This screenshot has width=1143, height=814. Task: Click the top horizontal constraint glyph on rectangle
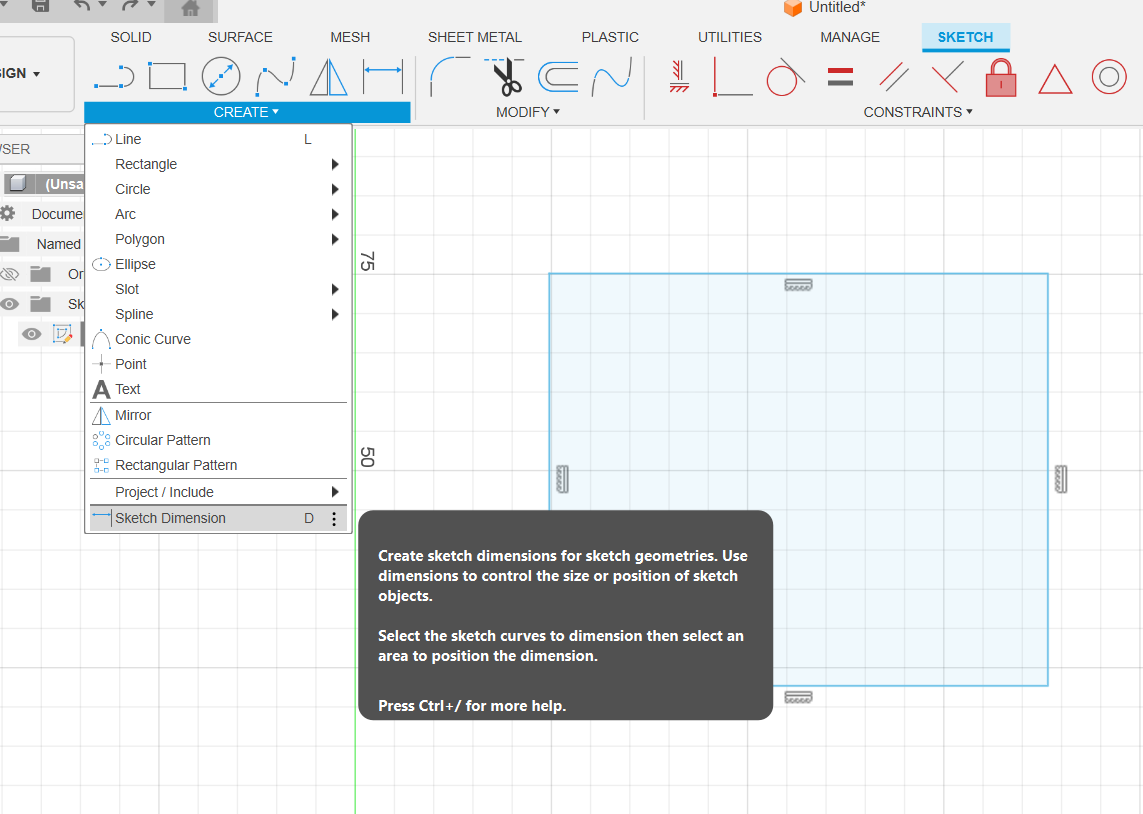(x=798, y=285)
